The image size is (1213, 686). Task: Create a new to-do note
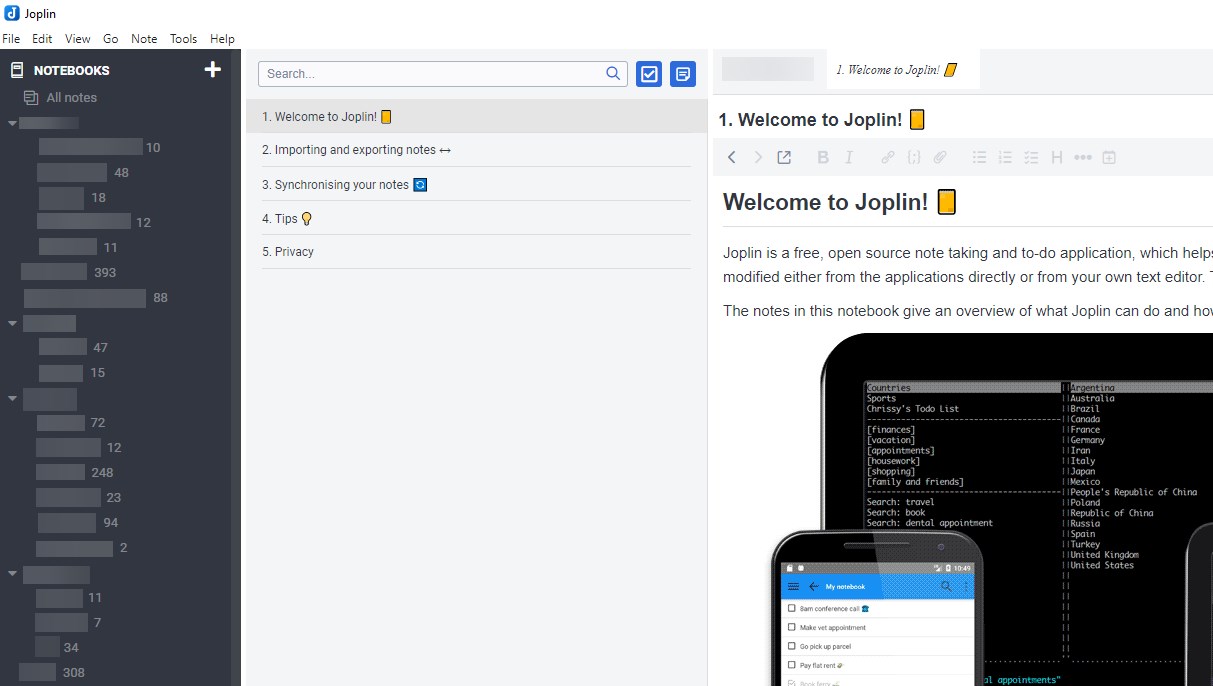click(649, 73)
